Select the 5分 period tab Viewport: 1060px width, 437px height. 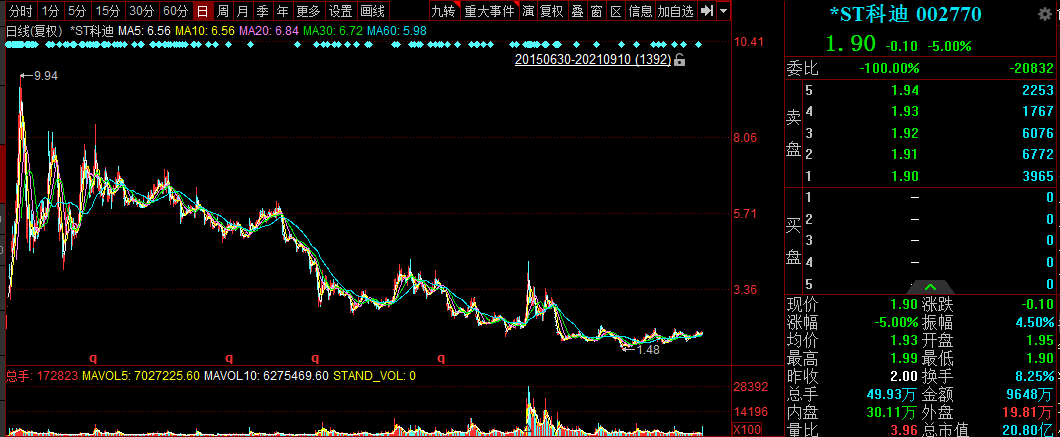point(77,11)
